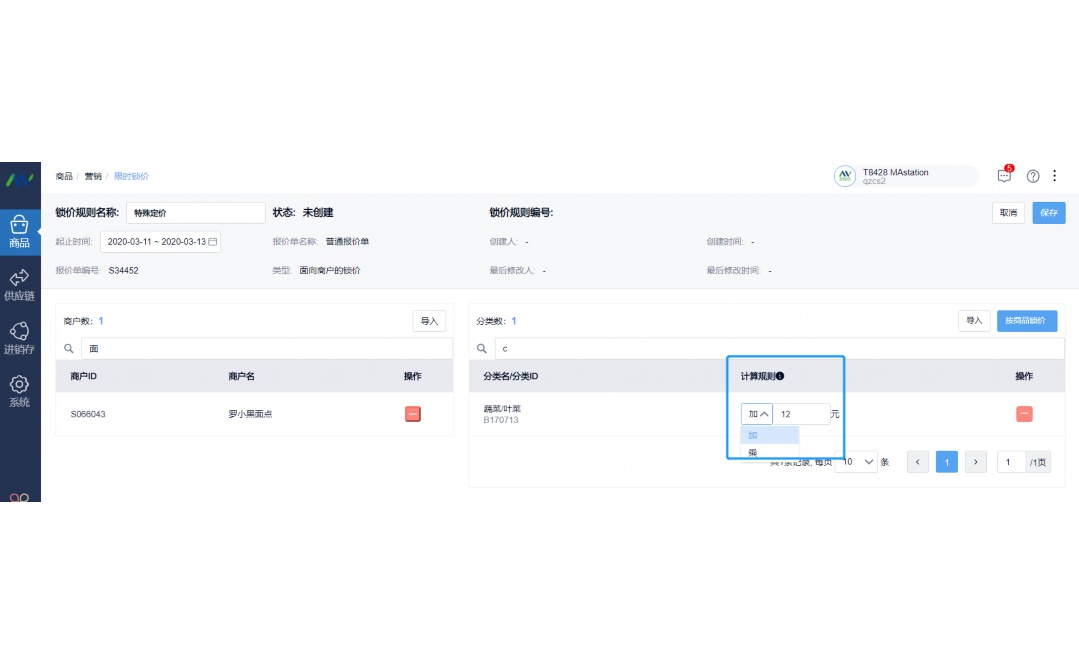This screenshot has height=664, width=1079.
Task: Open the 商品 module in the sidebar
Action: (20, 230)
